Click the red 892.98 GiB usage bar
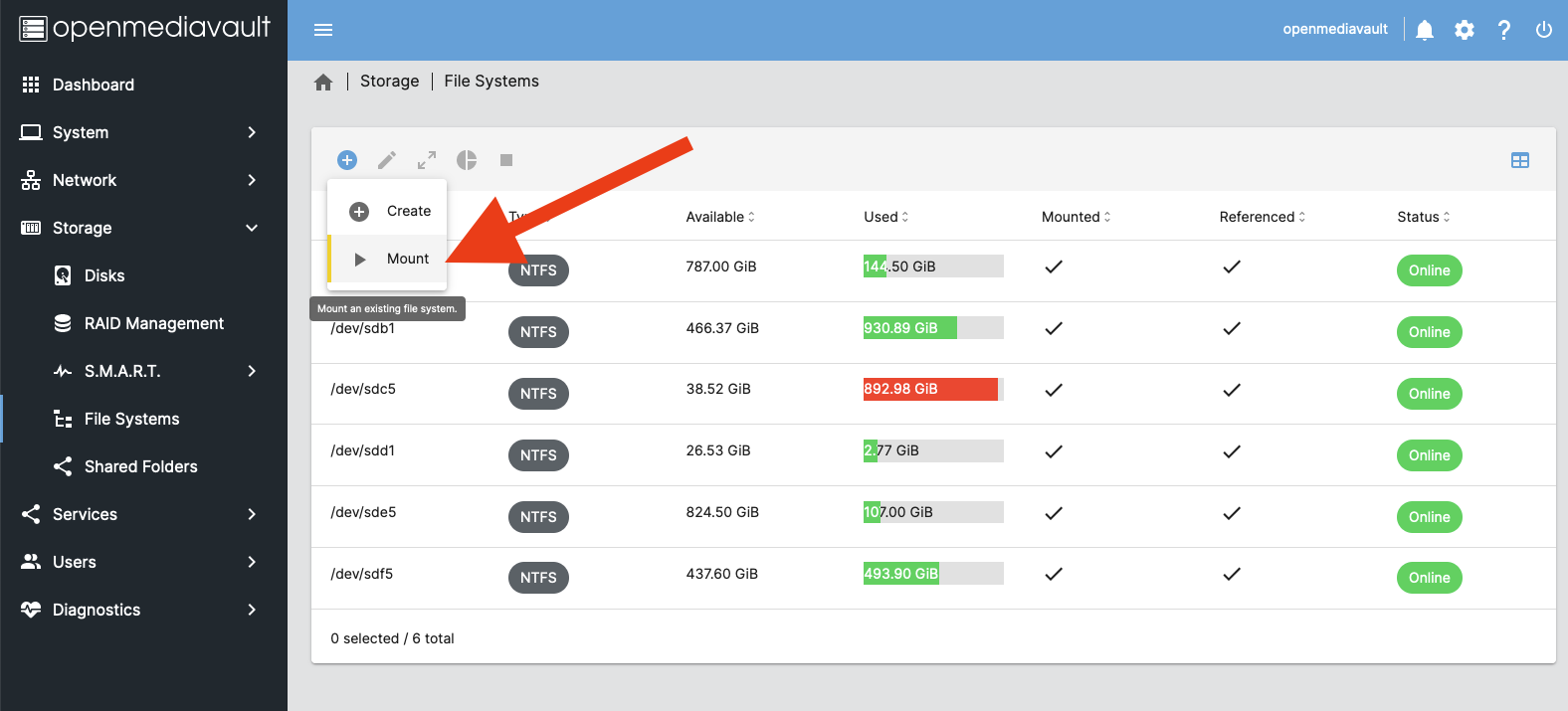This screenshot has width=1568, height=711. point(933,389)
